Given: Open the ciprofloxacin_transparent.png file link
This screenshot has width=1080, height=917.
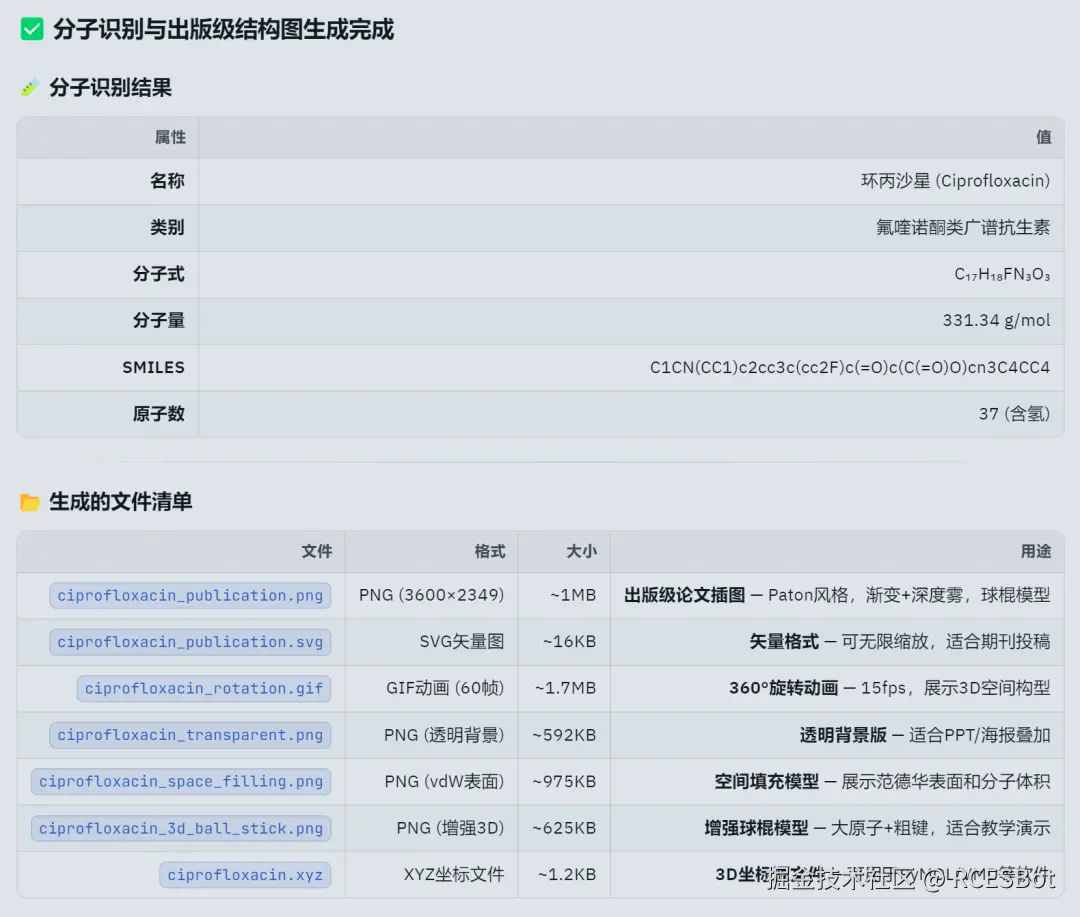Looking at the screenshot, I should coord(189,735).
